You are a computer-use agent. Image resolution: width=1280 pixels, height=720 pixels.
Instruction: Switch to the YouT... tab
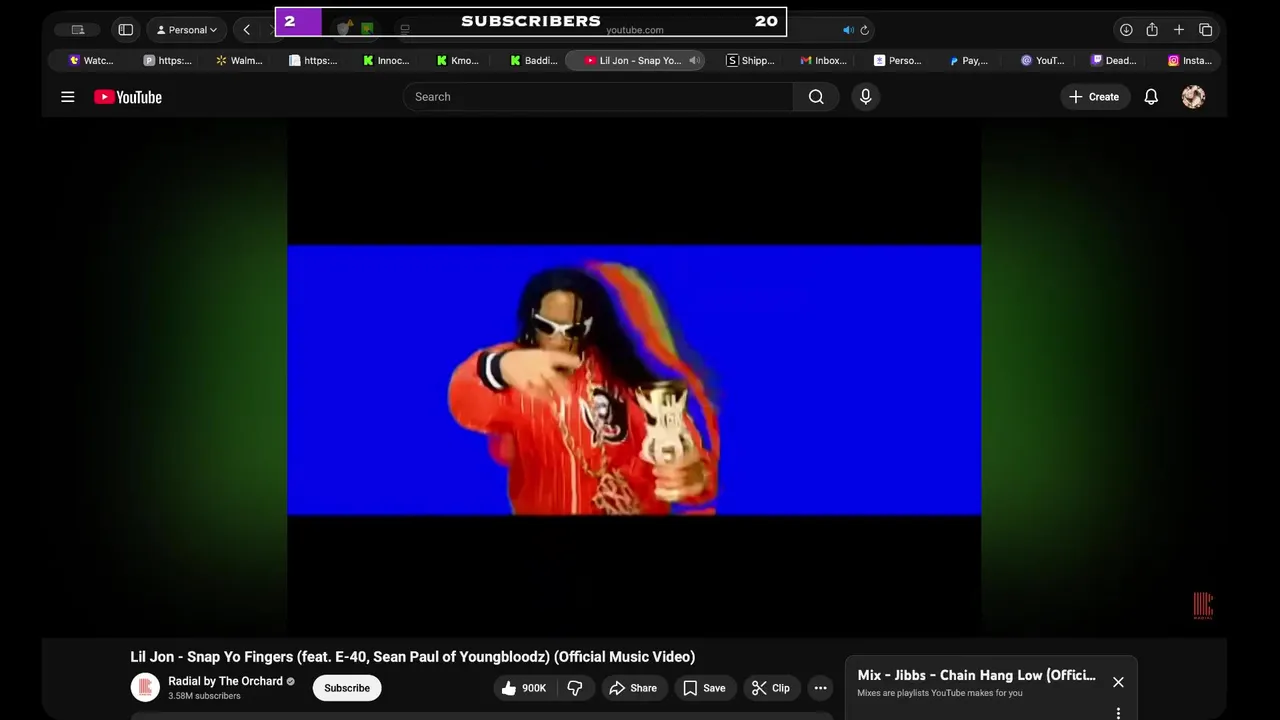pos(1043,61)
